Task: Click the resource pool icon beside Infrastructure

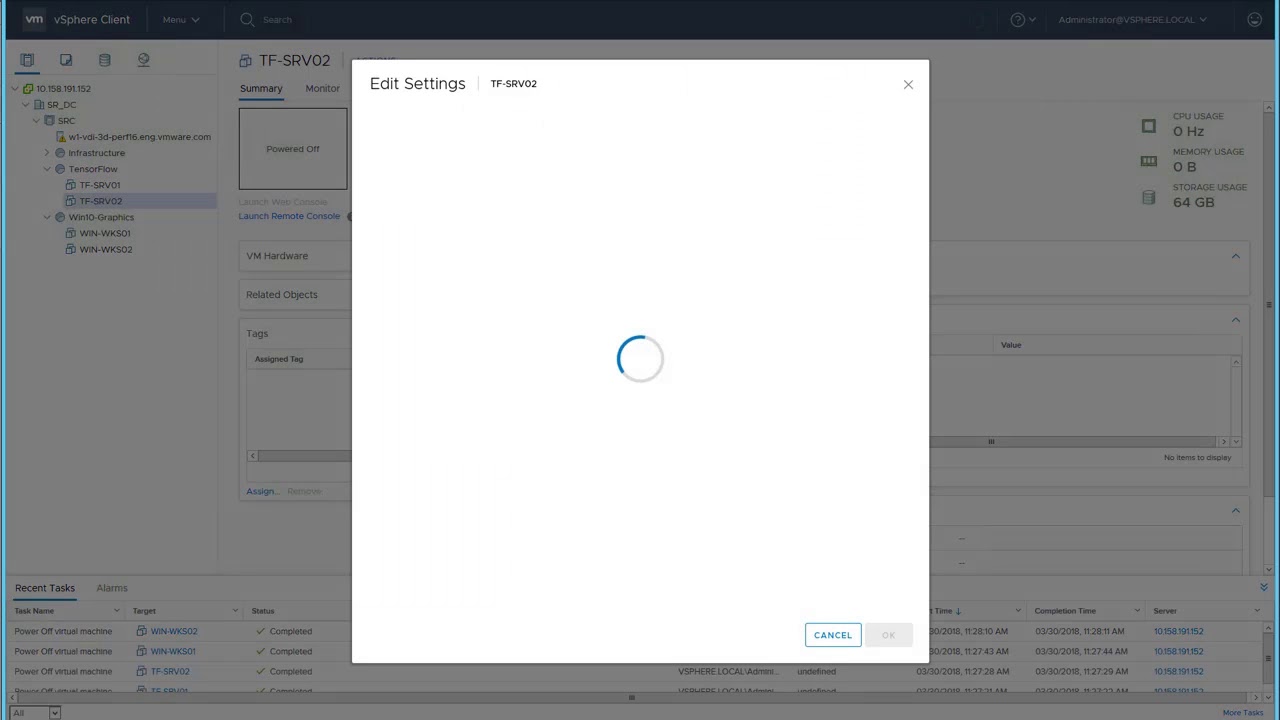Action: pyautogui.click(x=60, y=153)
